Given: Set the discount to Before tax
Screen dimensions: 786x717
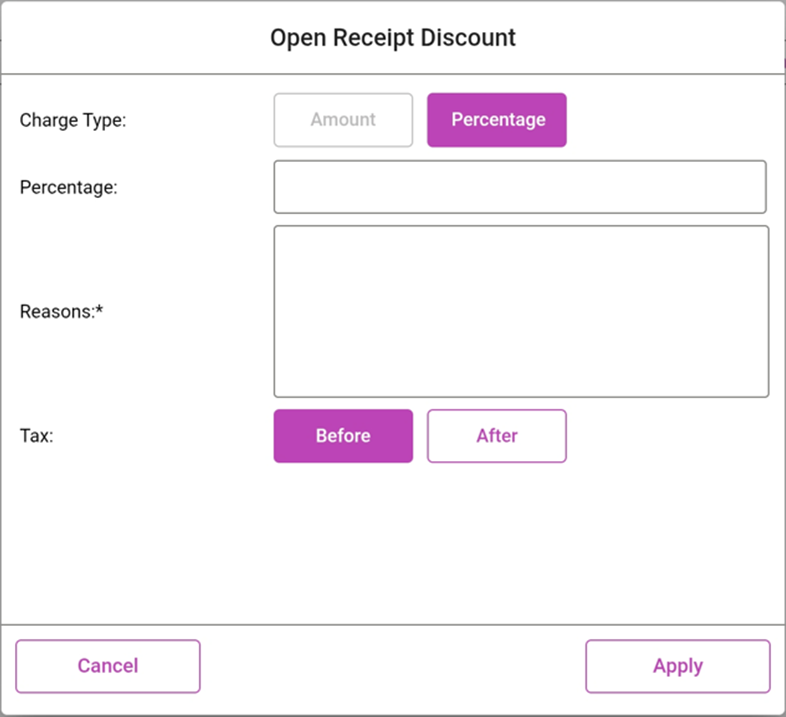Looking at the screenshot, I should coord(343,436).
